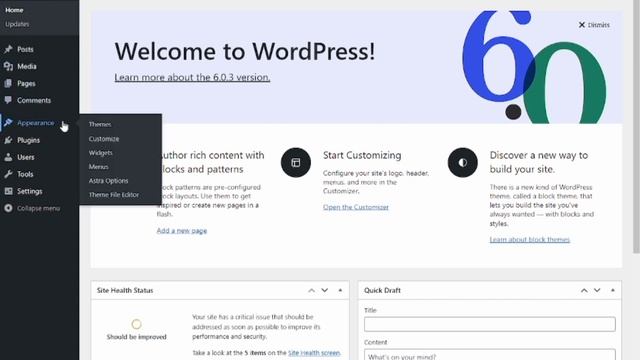Move Quick Draft panel up

(584, 290)
